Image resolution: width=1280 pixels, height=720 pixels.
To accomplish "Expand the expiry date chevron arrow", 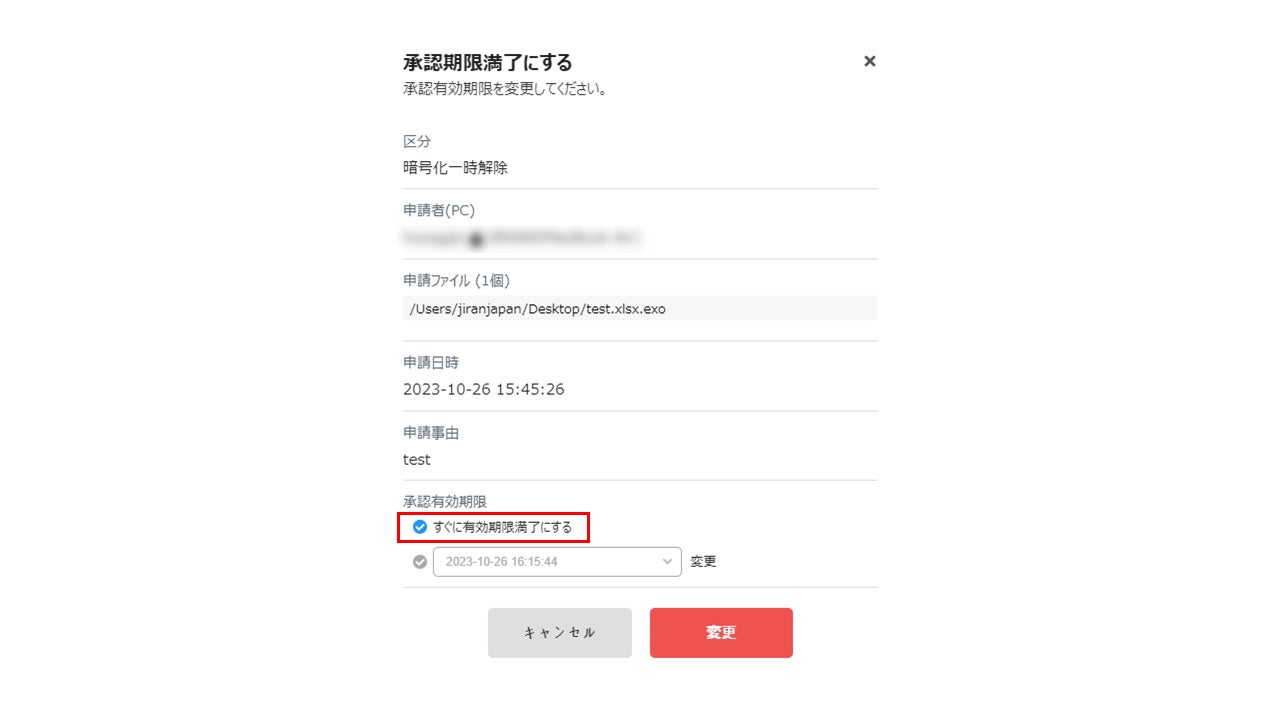I will coord(668,562).
